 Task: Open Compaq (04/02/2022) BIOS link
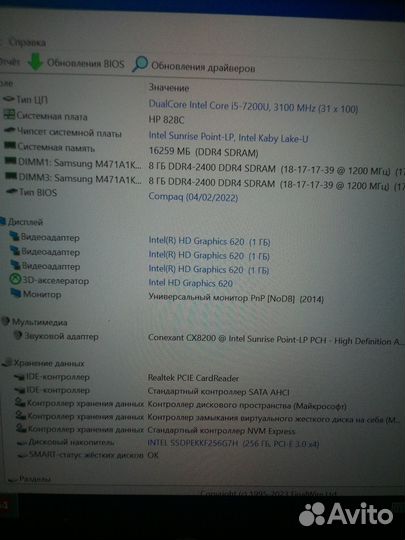(x=193, y=197)
